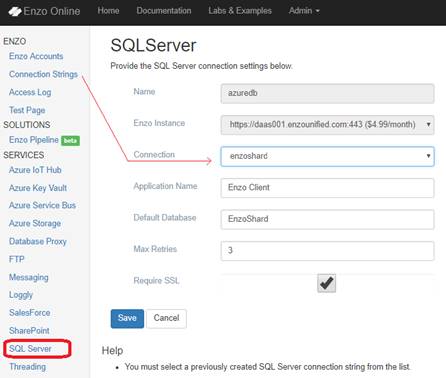Click the Require SSL label
Image resolution: width=446 pixels, height=378 pixels.
[x=156, y=281]
